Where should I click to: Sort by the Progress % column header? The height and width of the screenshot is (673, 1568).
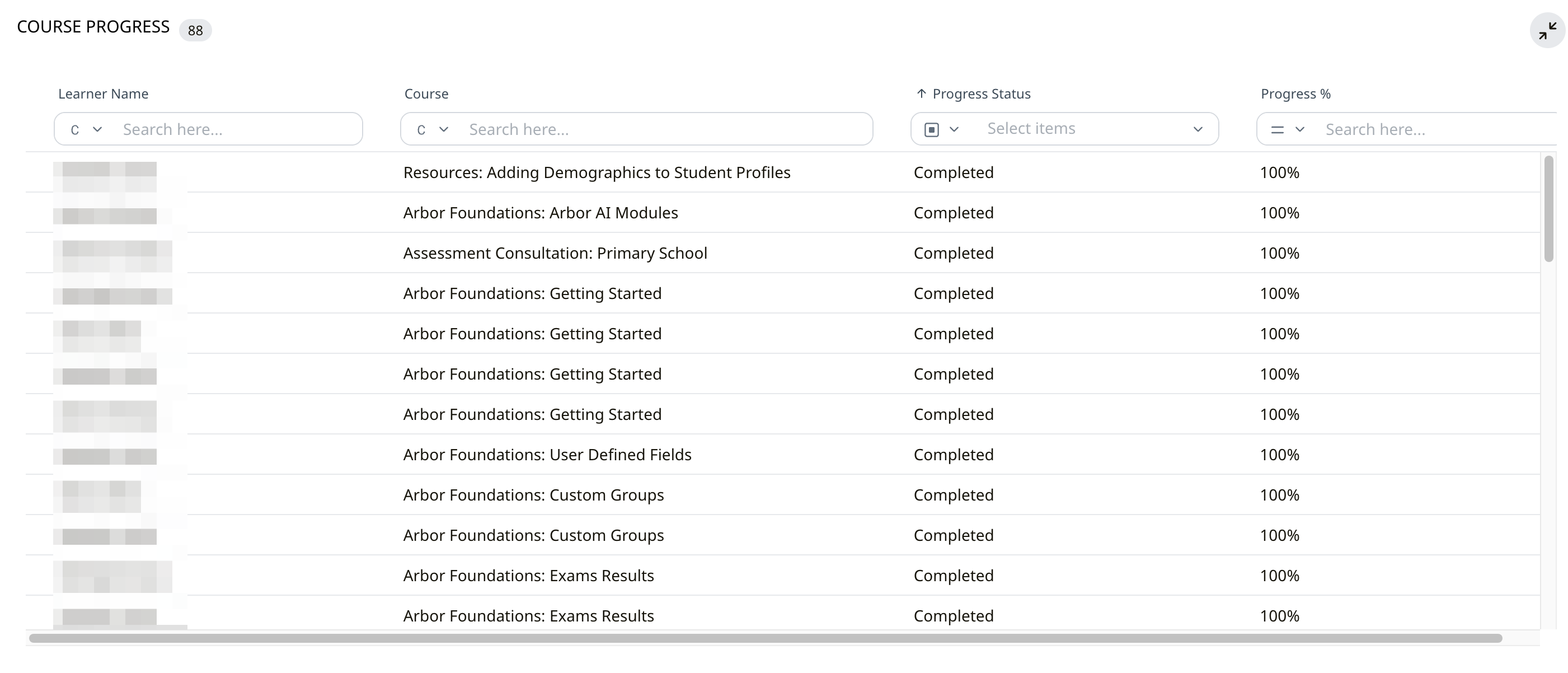coord(1295,94)
